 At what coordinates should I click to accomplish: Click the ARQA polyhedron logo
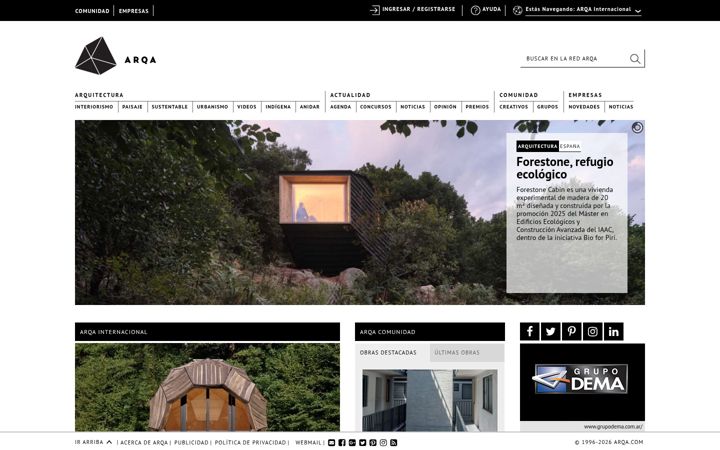pos(96,56)
